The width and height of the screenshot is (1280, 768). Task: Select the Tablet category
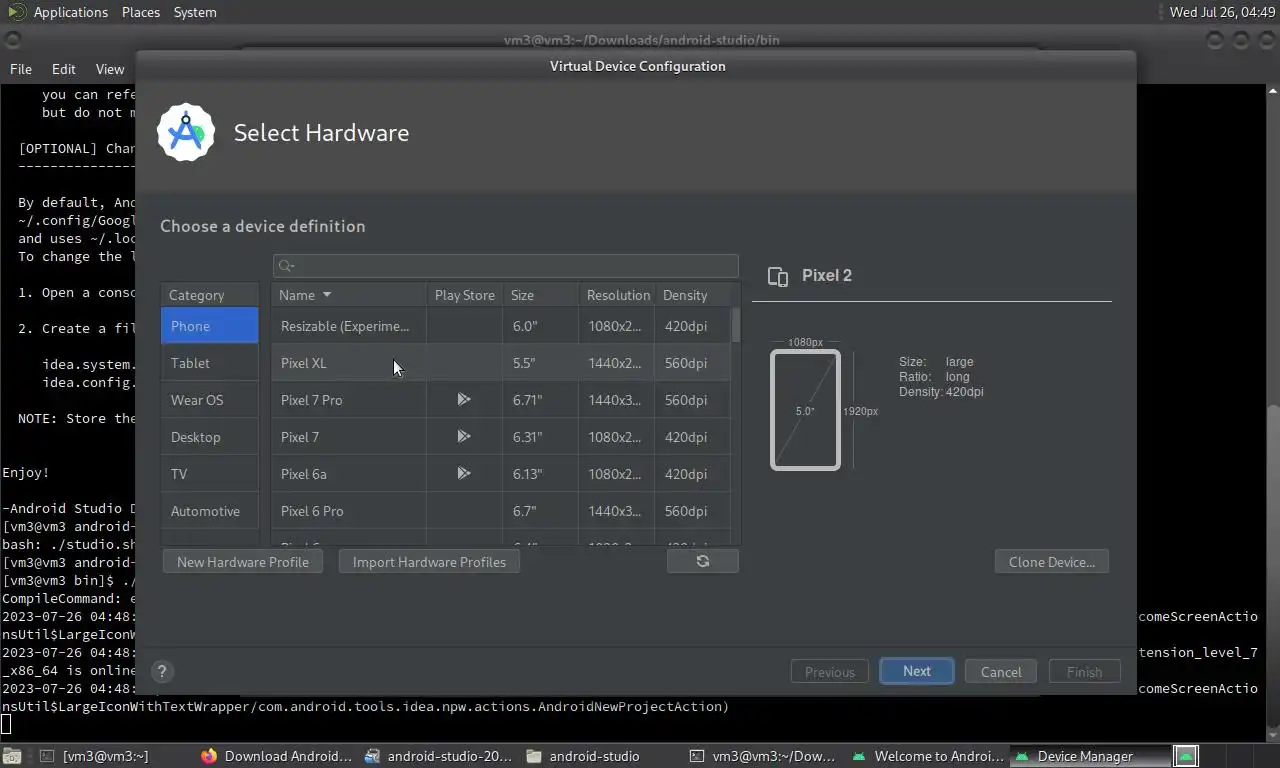point(210,363)
